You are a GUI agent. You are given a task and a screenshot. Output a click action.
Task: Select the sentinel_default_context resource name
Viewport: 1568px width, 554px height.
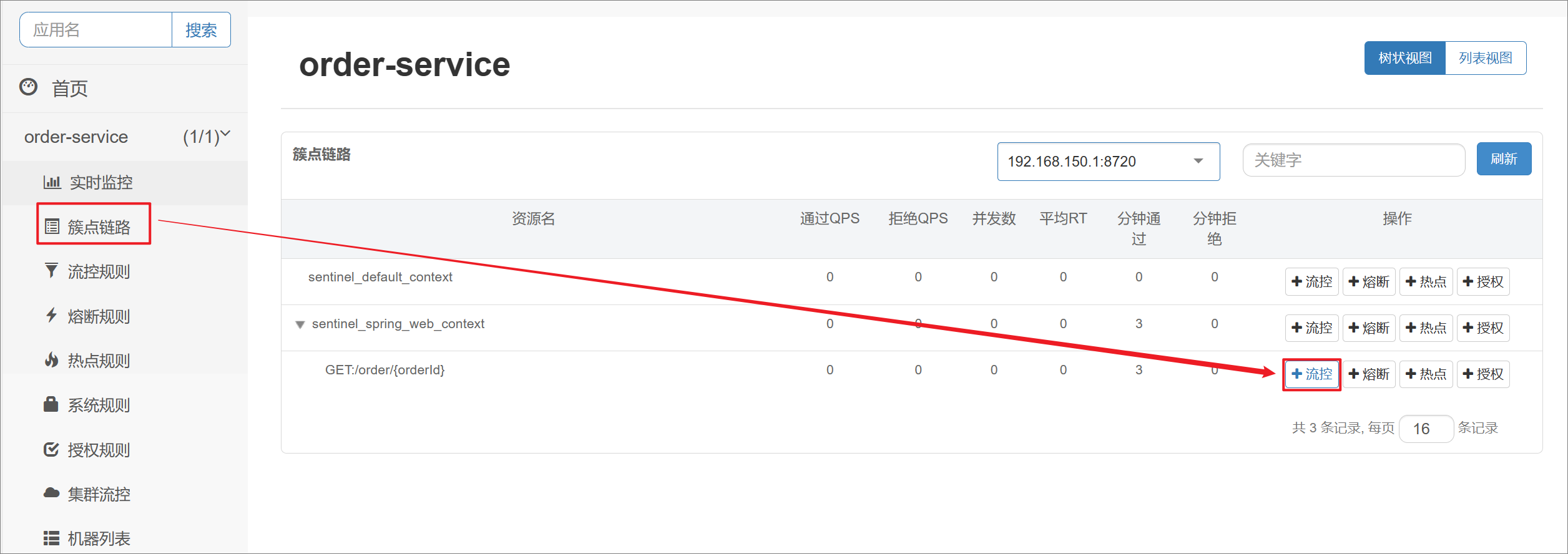[x=380, y=277]
